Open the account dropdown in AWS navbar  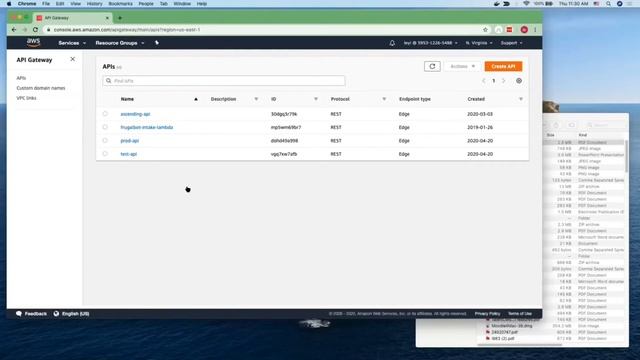coord(431,43)
